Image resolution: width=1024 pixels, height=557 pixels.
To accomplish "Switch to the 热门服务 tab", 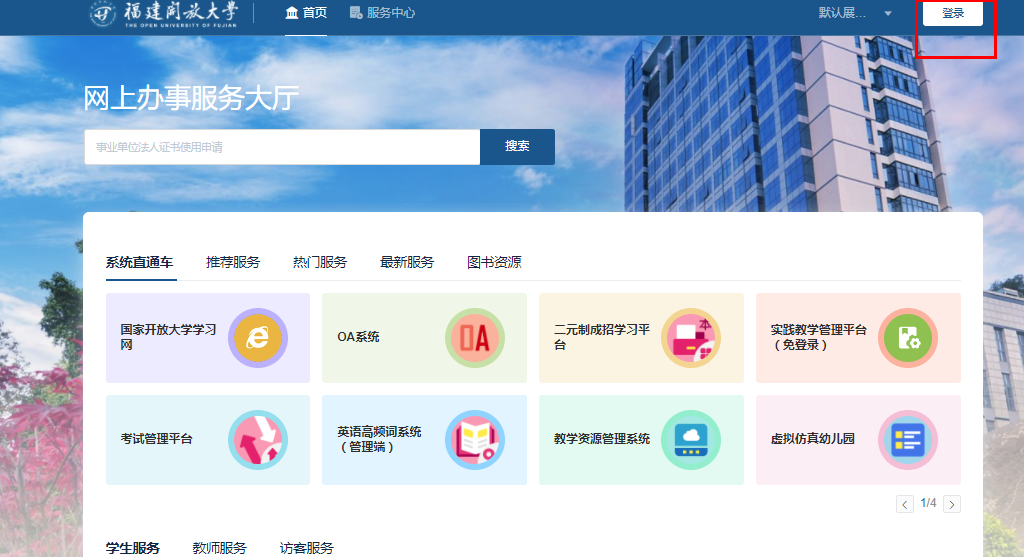I will point(320,262).
